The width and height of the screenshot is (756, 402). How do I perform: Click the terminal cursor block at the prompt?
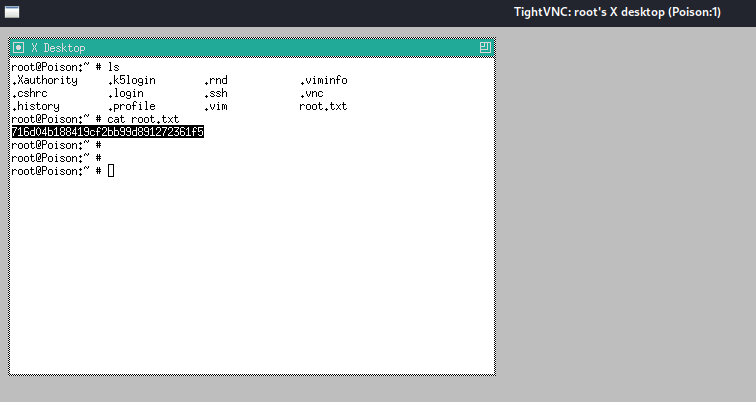[x=111, y=171]
